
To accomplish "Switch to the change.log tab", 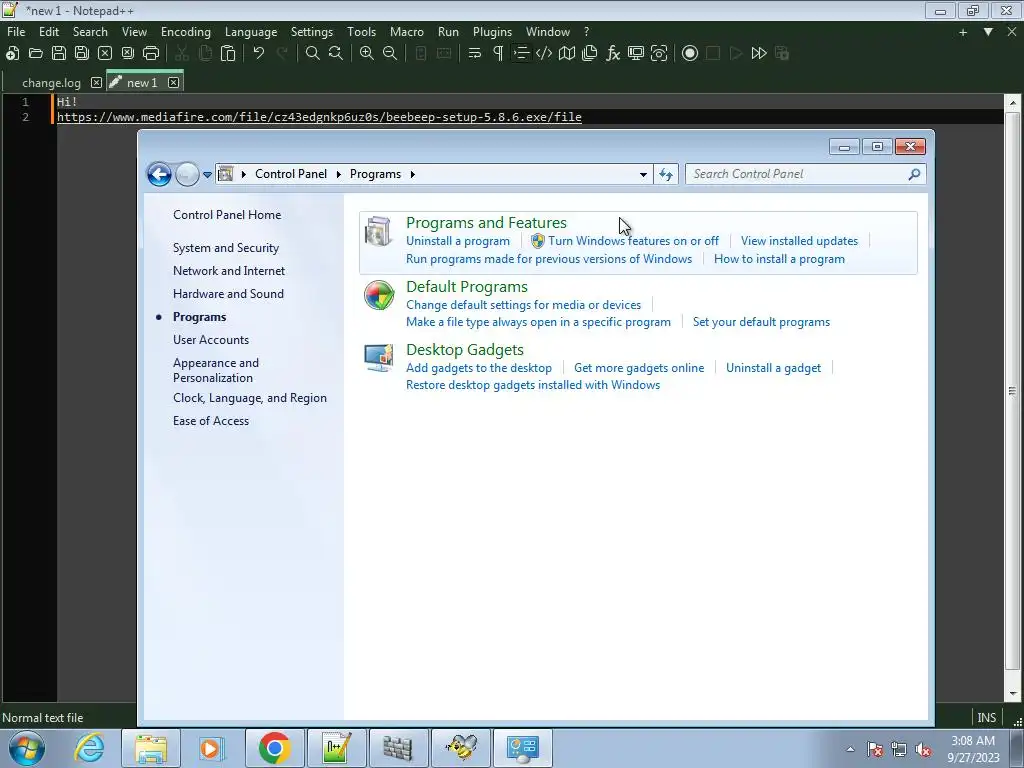I will pos(51,83).
